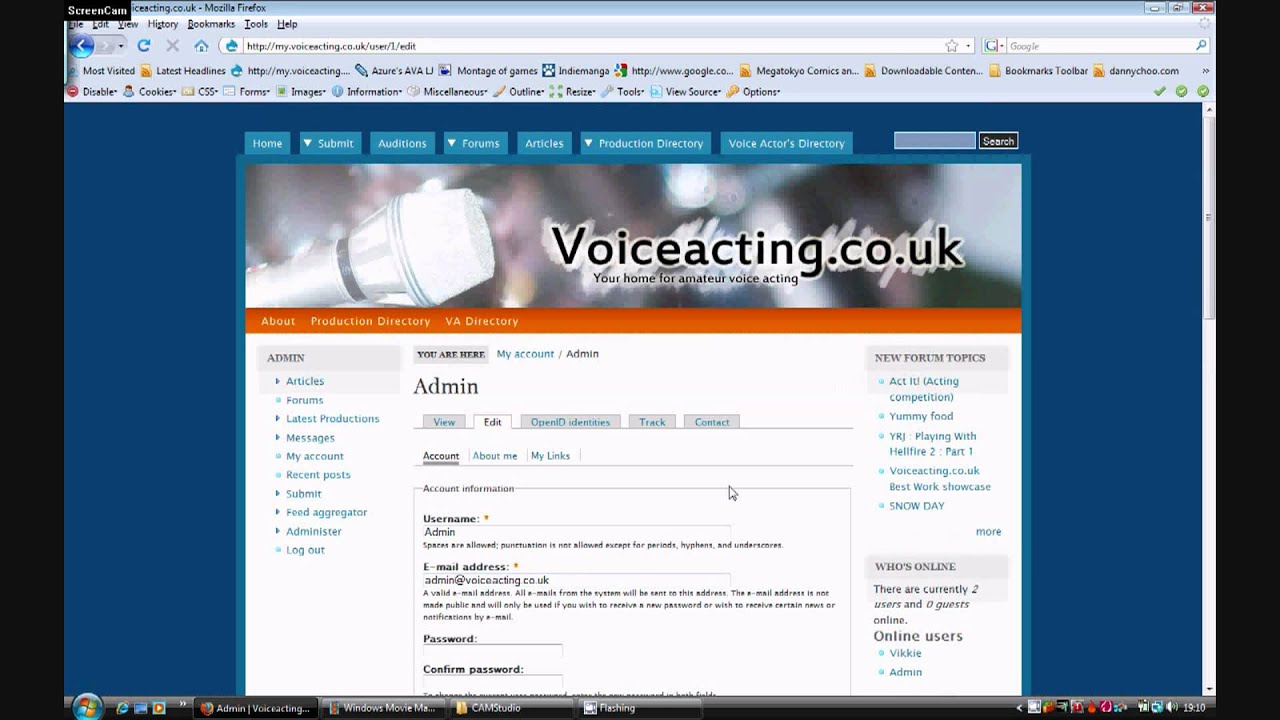Click the Auditions navigation button
This screenshot has width=1280, height=720.
pos(402,143)
